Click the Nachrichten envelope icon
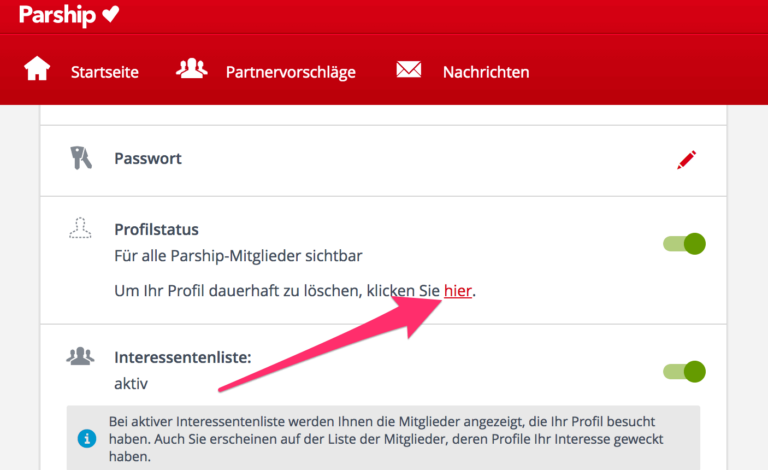 click(x=408, y=70)
